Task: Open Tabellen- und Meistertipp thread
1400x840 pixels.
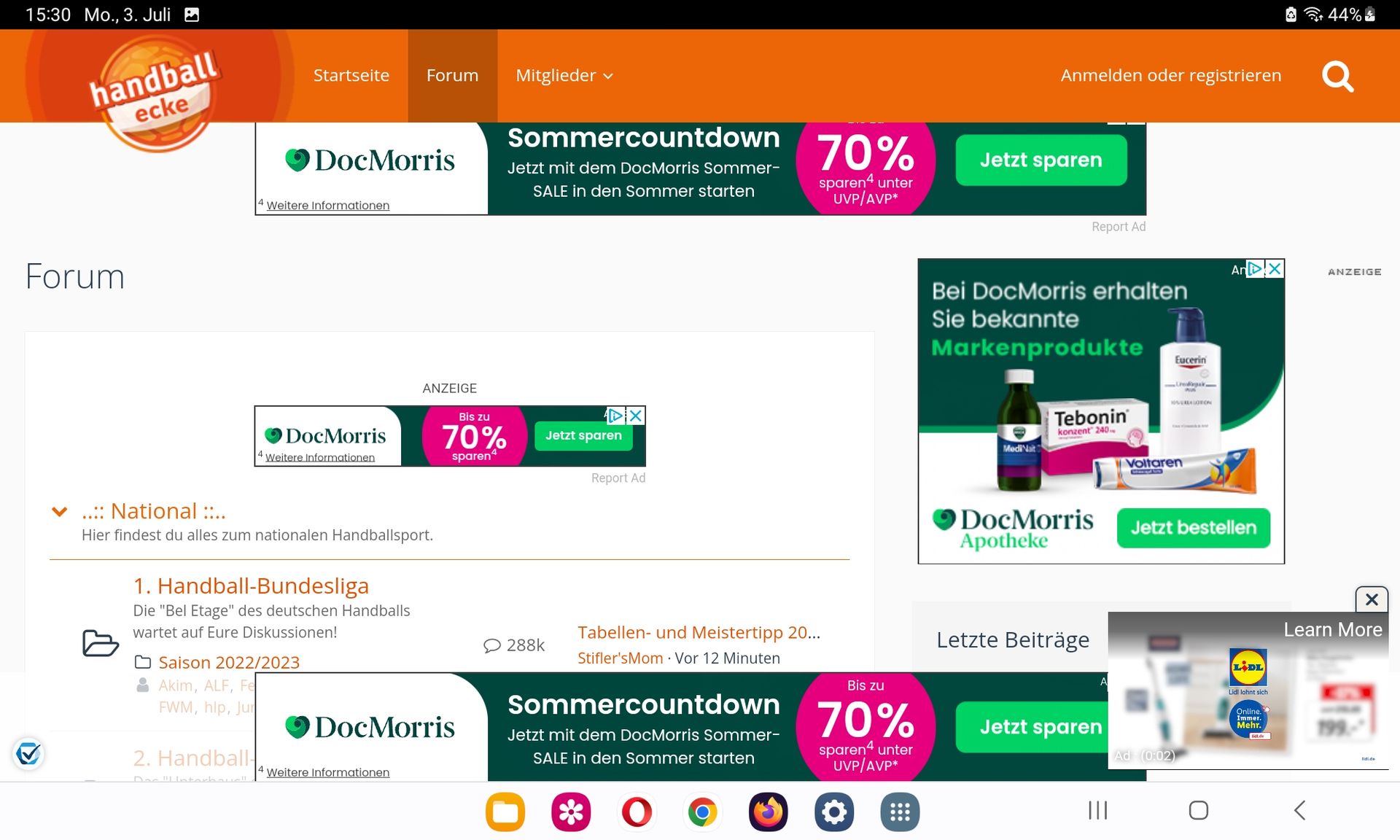Action: tap(699, 632)
